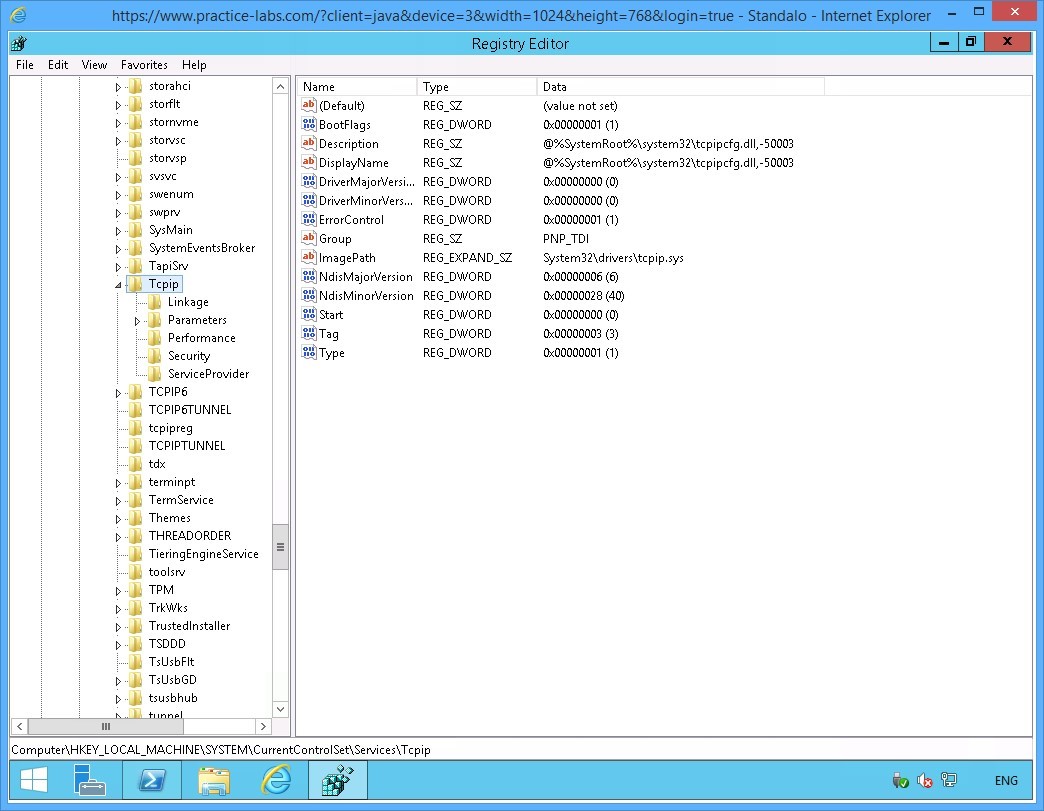The width and height of the screenshot is (1044, 811).
Task: Open the Edit menu
Action: point(58,65)
